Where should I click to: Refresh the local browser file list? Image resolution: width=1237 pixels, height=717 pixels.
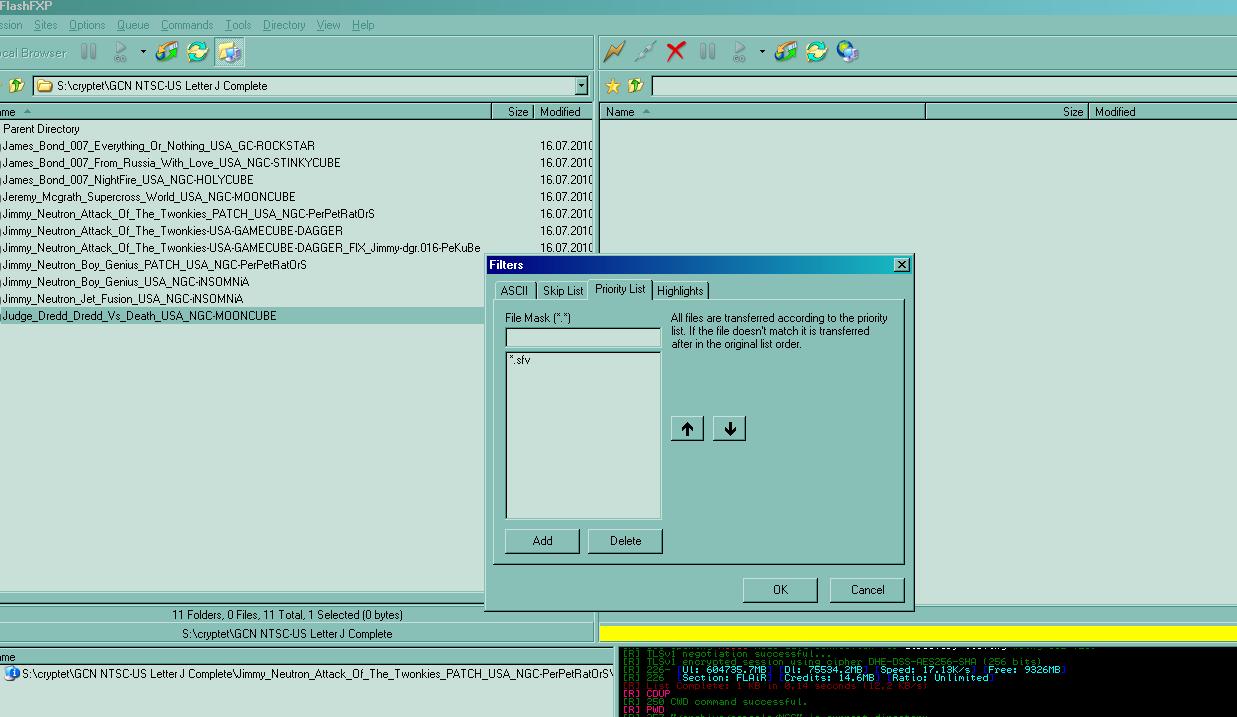tap(198, 52)
